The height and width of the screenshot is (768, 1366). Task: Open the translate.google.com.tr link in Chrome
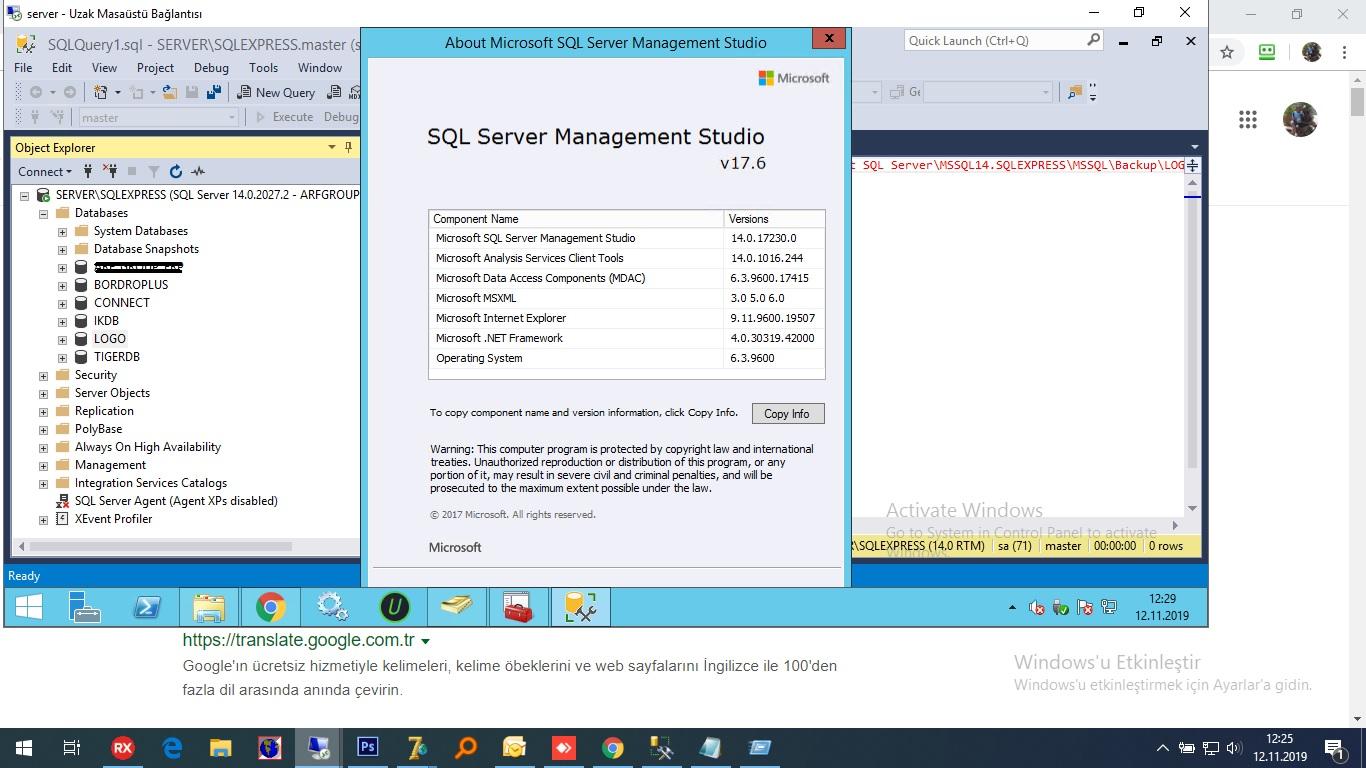298,640
